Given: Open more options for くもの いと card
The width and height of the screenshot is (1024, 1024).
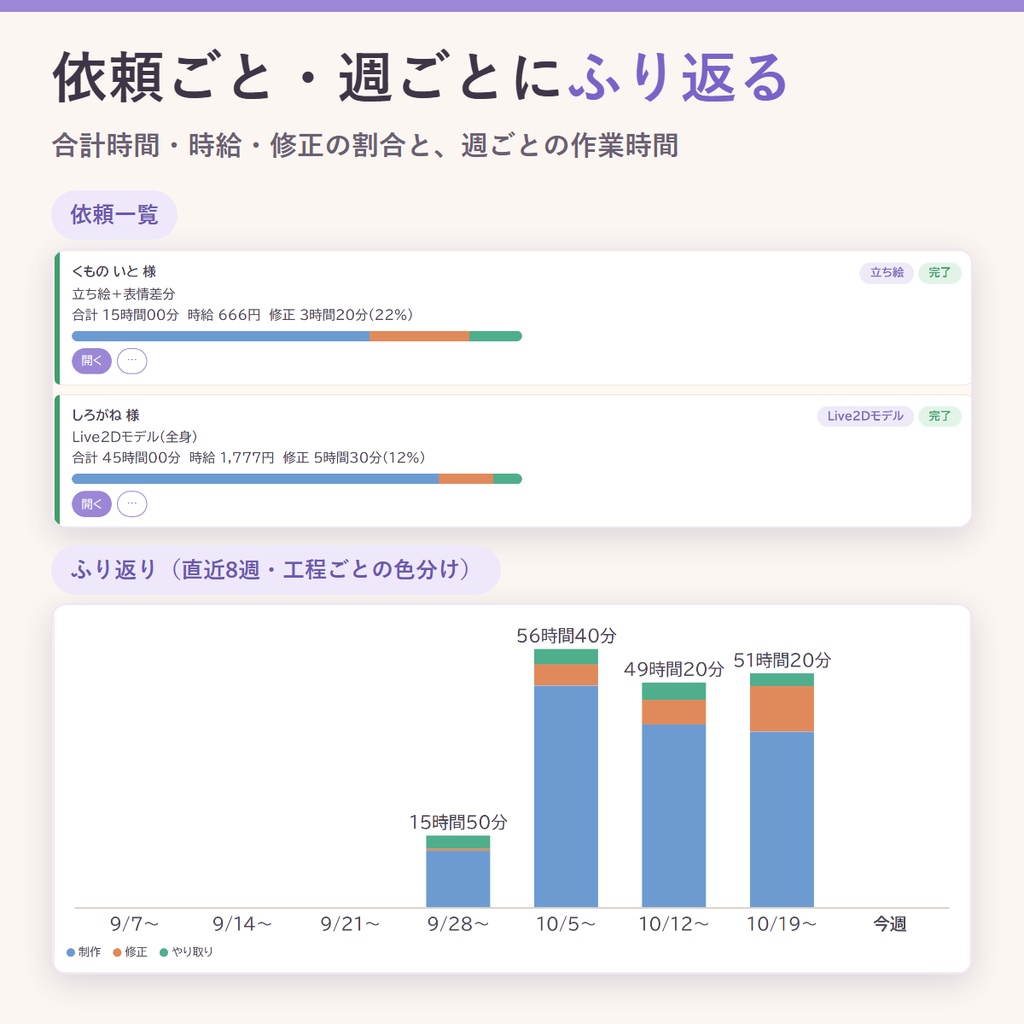Looking at the screenshot, I should 132,360.
